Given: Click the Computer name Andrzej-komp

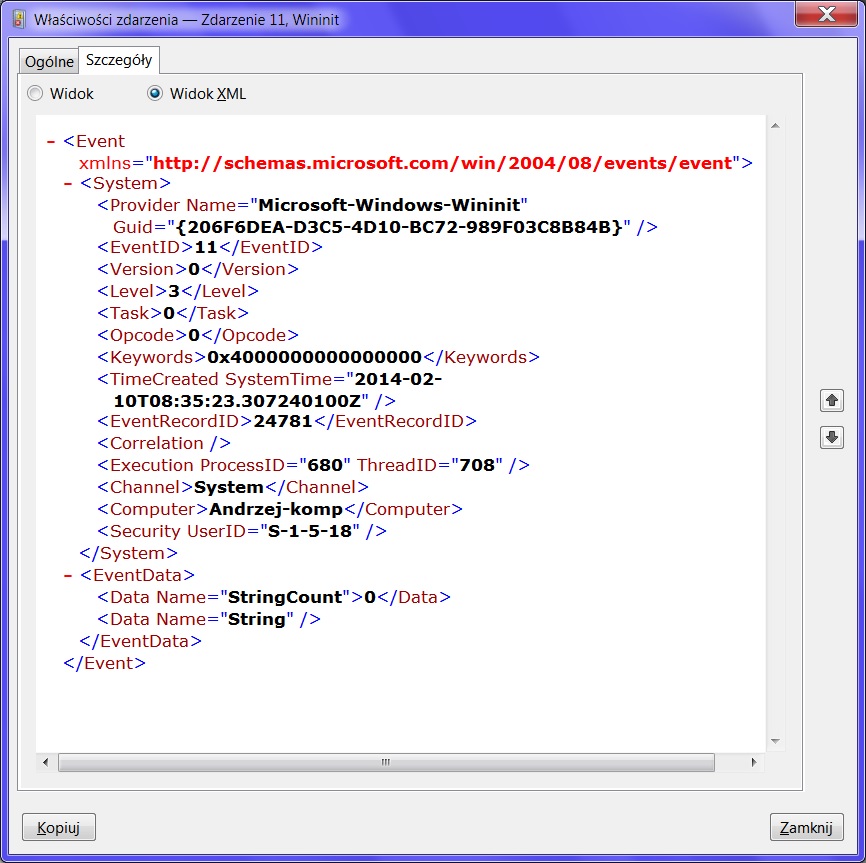Looking at the screenshot, I should (x=276, y=509).
